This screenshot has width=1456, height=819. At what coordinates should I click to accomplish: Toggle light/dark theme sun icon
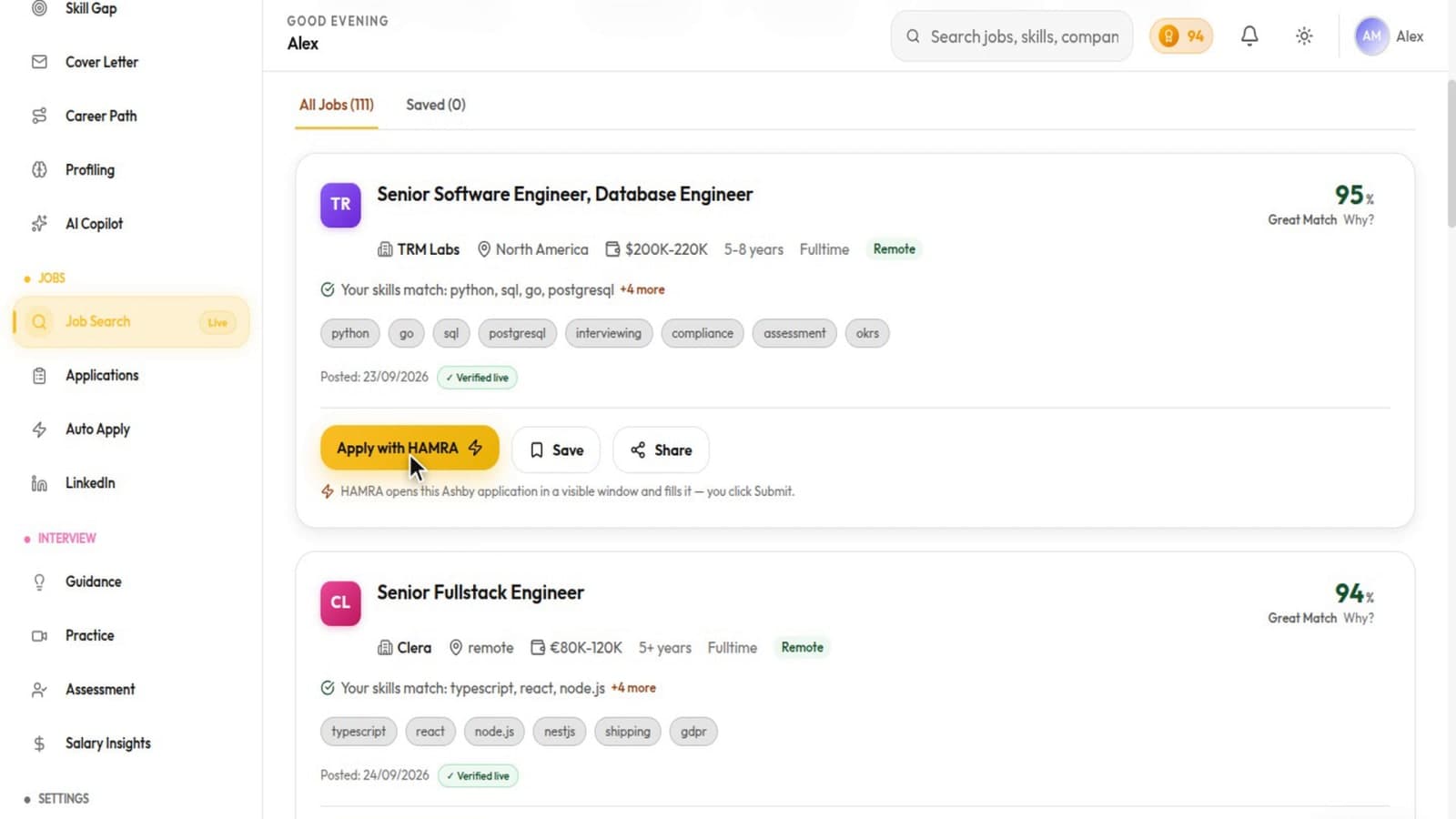[1304, 36]
